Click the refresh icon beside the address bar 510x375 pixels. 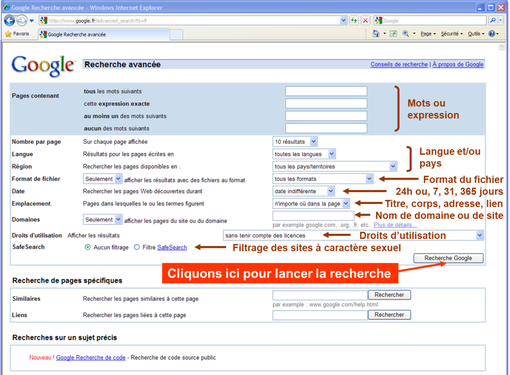pyautogui.click(x=354, y=21)
